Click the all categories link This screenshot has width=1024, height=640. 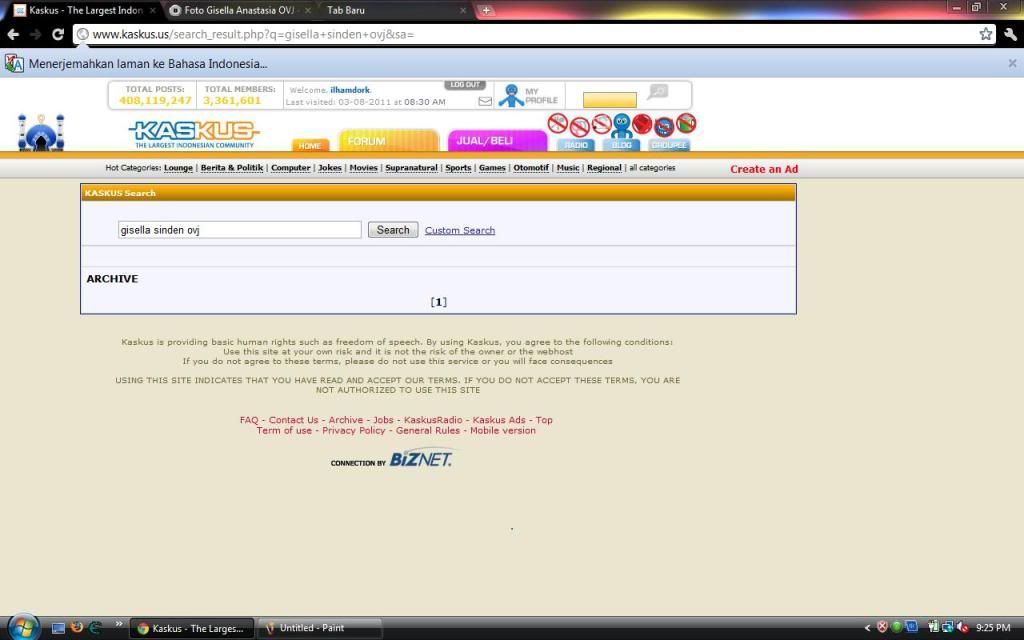click(x=652, y=168)
